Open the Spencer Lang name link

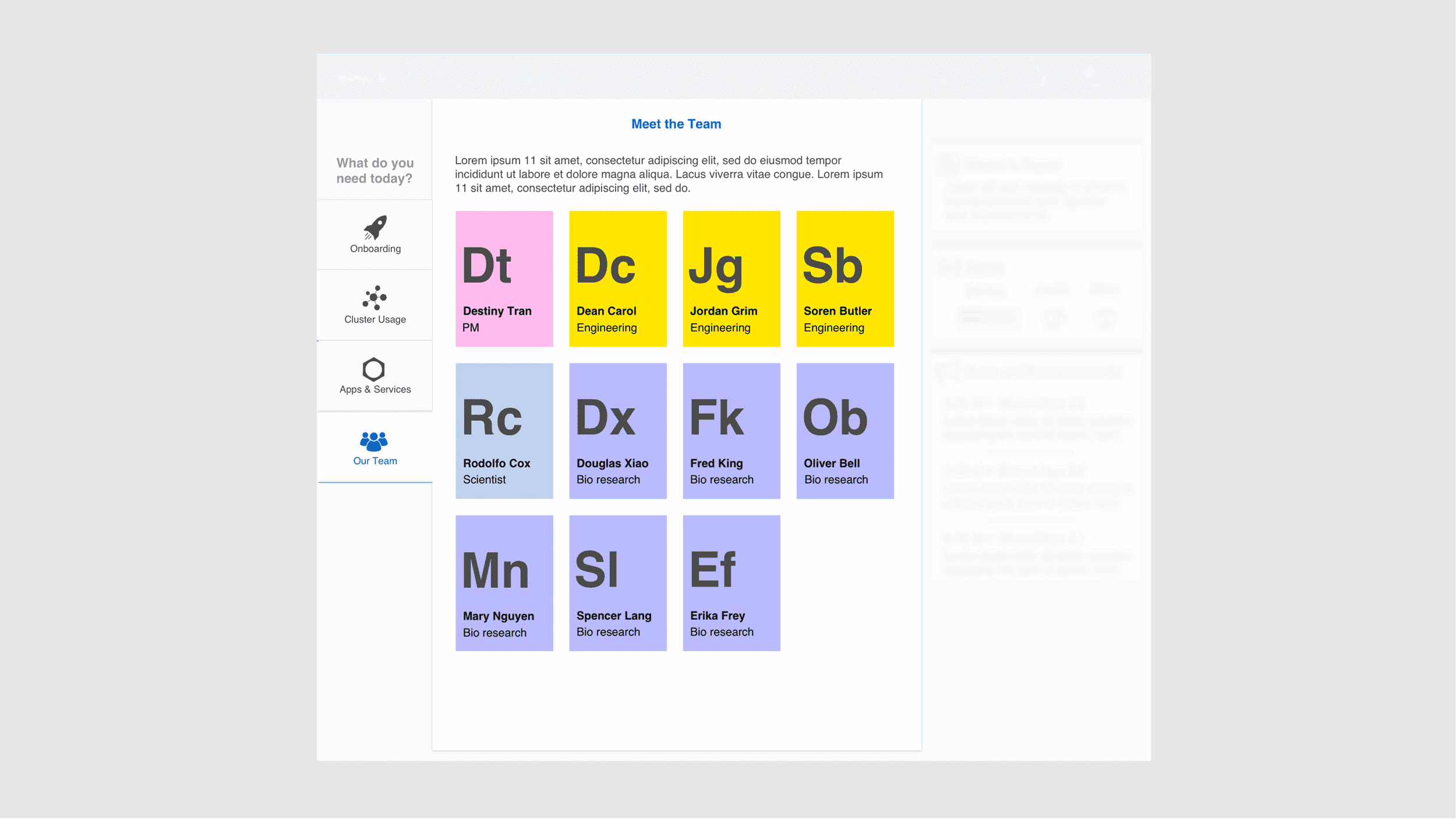pos(614,616)
